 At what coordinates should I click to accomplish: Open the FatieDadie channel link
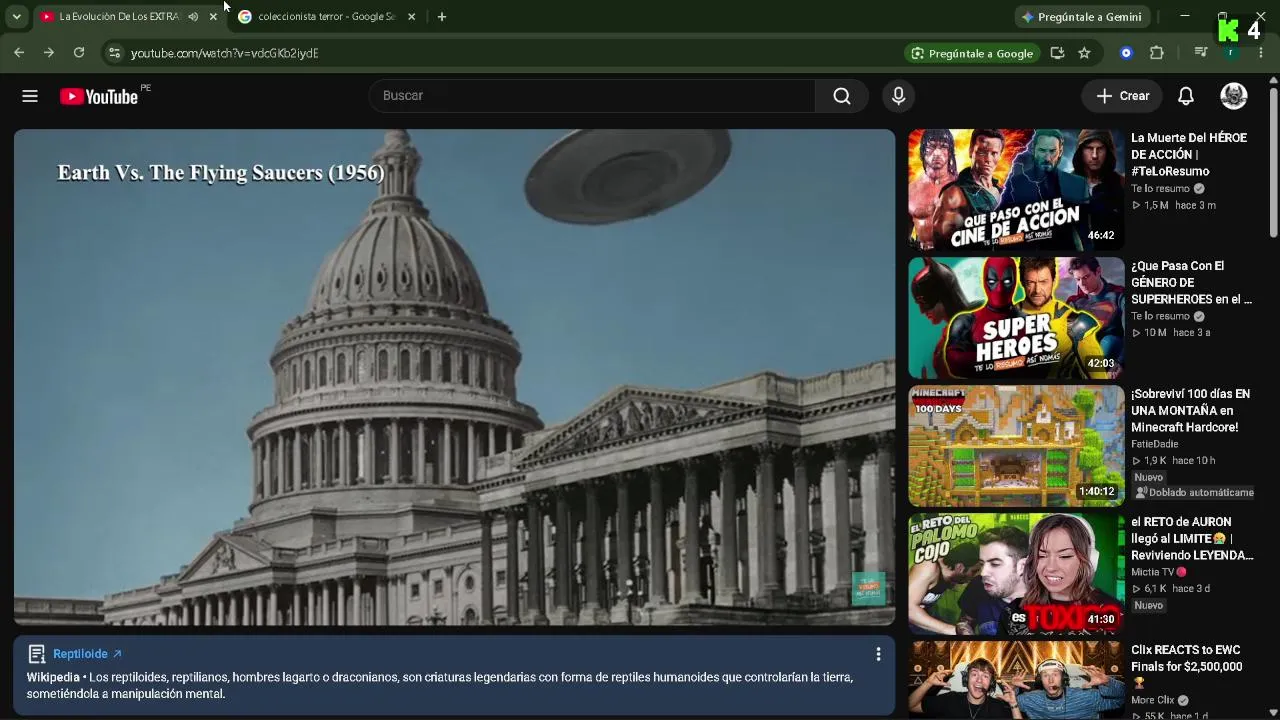[1155, 444]
